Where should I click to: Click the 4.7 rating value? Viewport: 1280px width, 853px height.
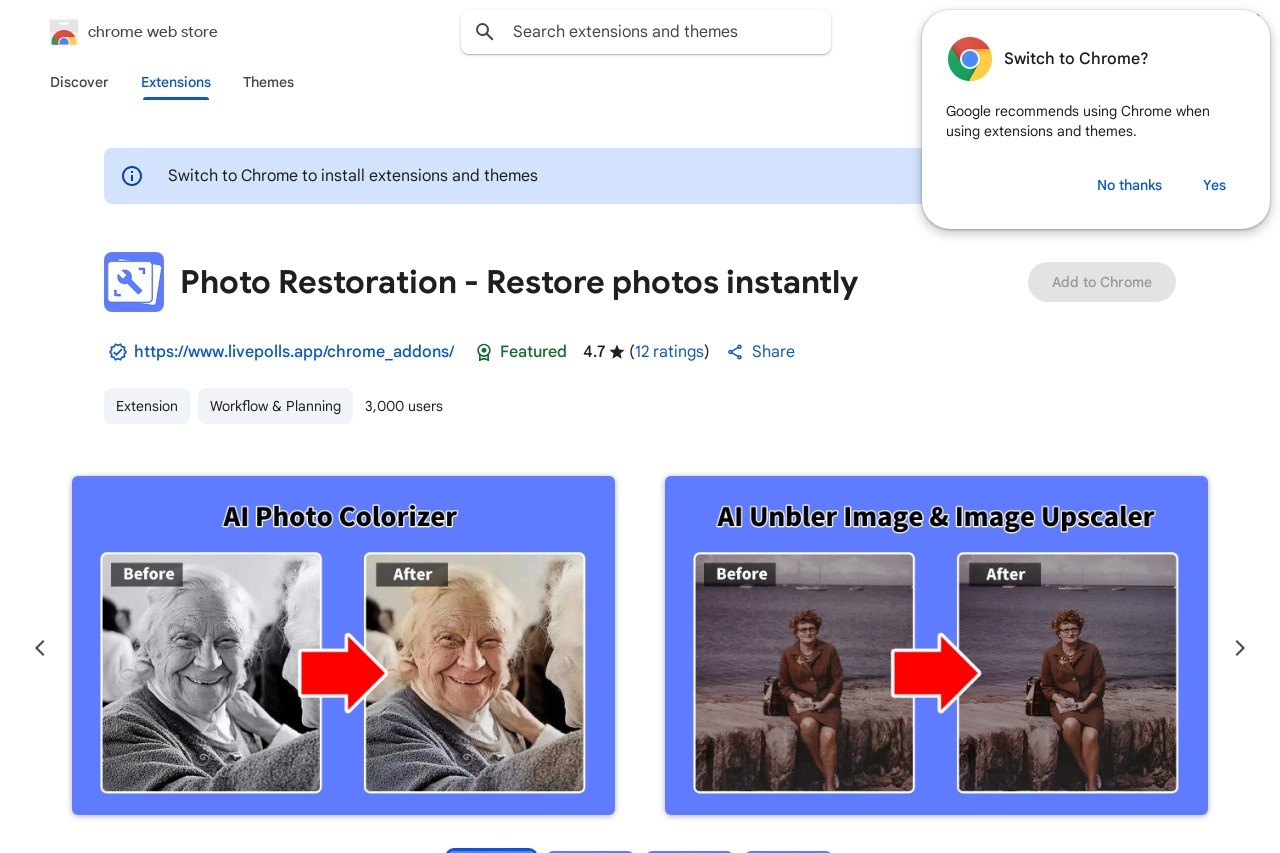tap(594, 352)
